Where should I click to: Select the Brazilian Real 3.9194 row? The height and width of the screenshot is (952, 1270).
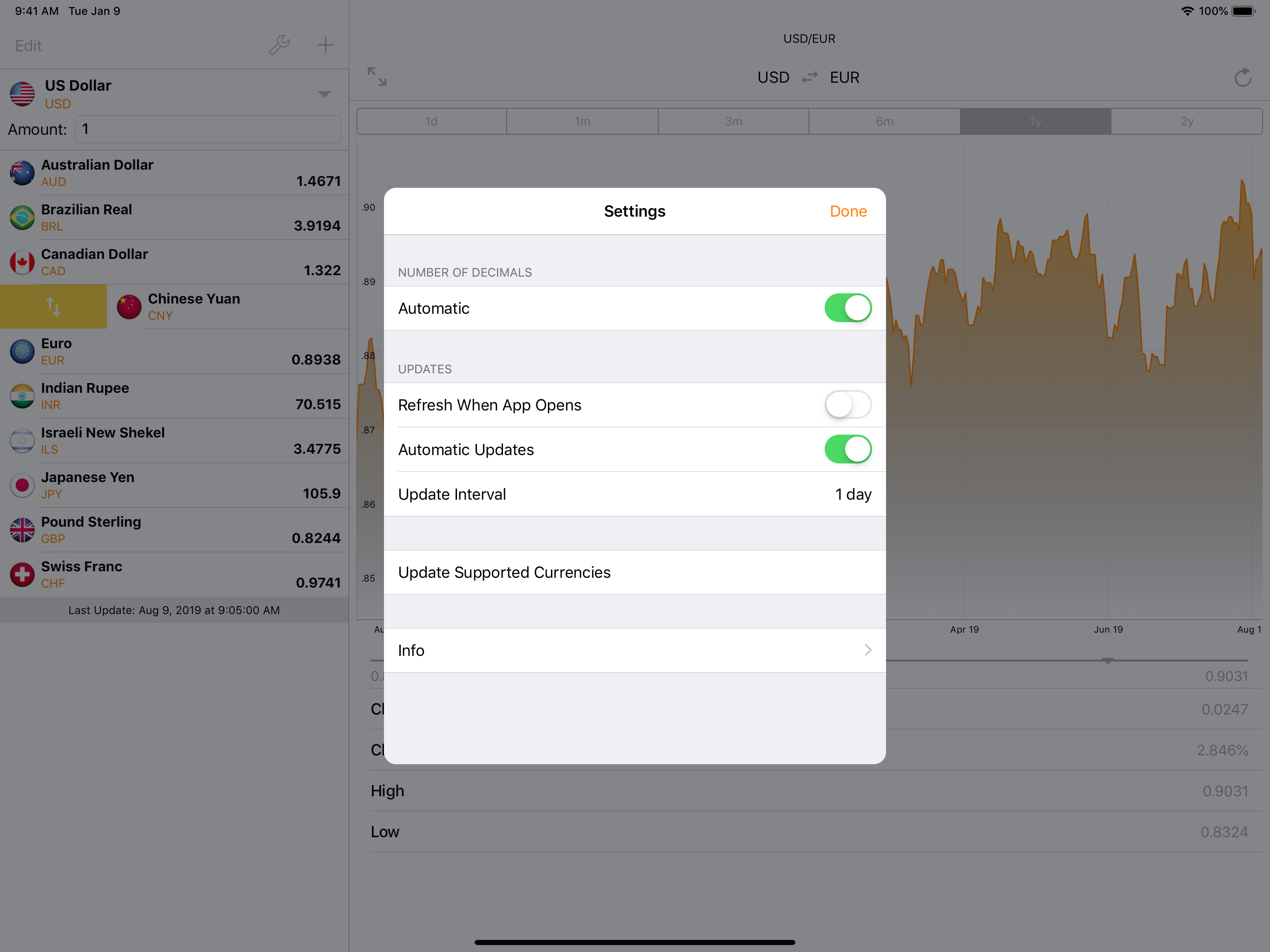[x=174, y=218]
